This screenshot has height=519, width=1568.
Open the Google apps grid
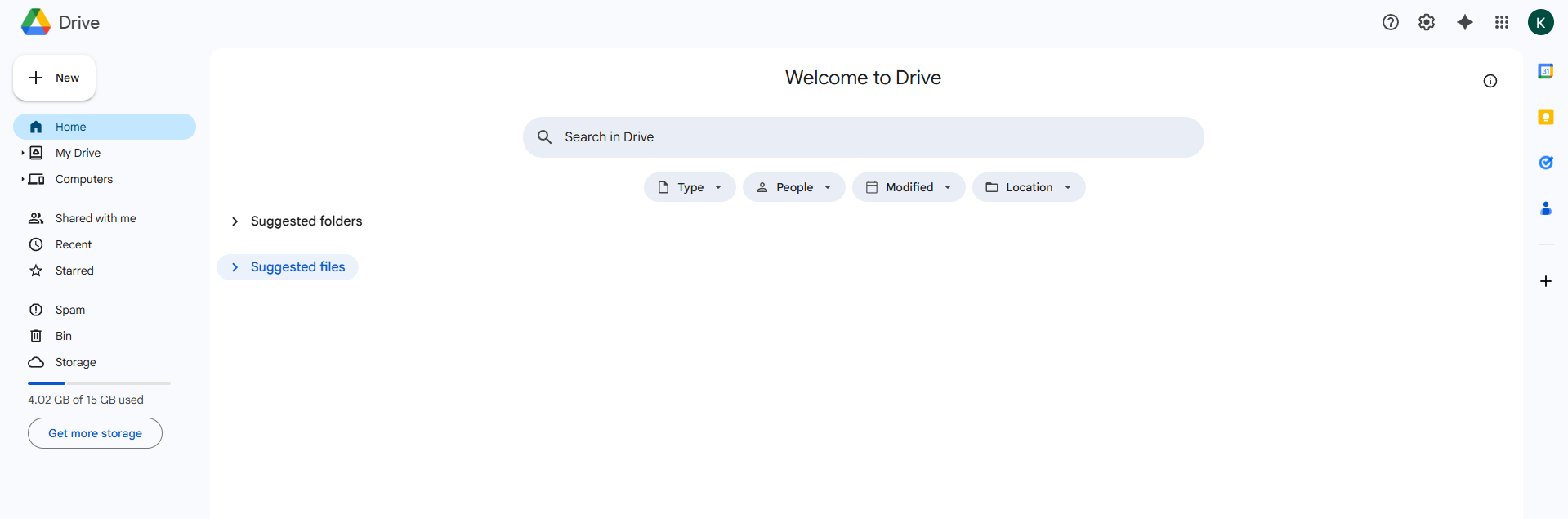pos(1501,22)
